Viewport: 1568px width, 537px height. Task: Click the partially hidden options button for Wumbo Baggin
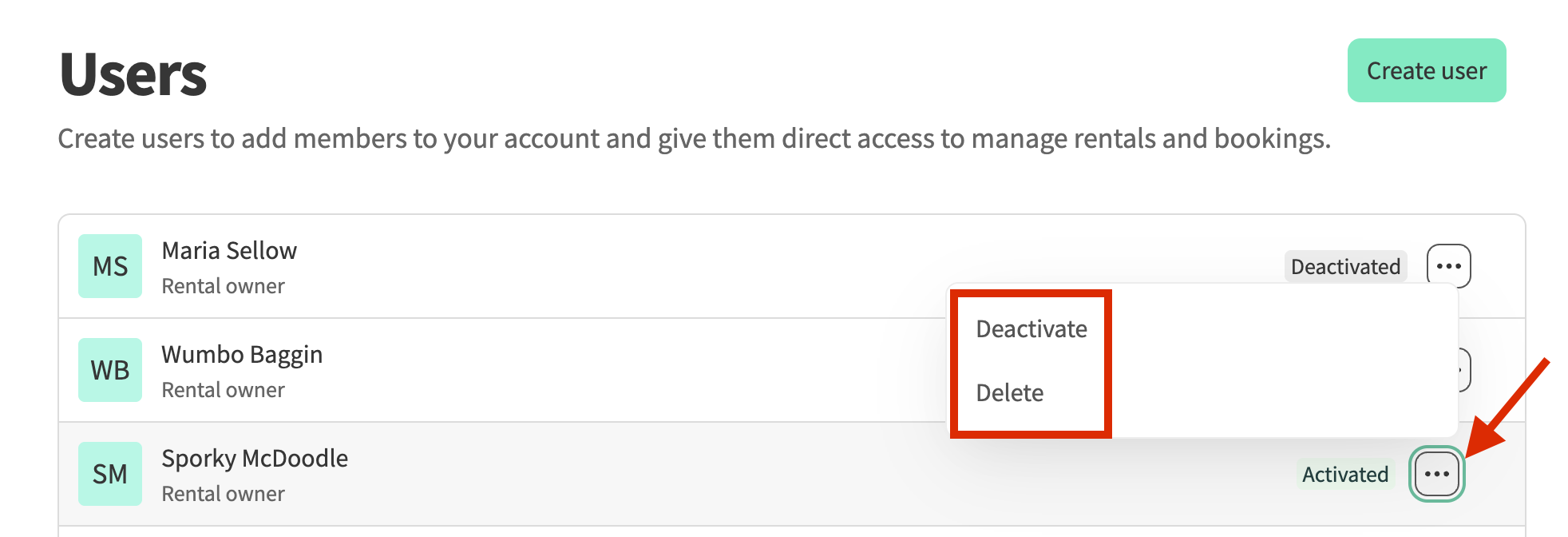[1465, 370]
